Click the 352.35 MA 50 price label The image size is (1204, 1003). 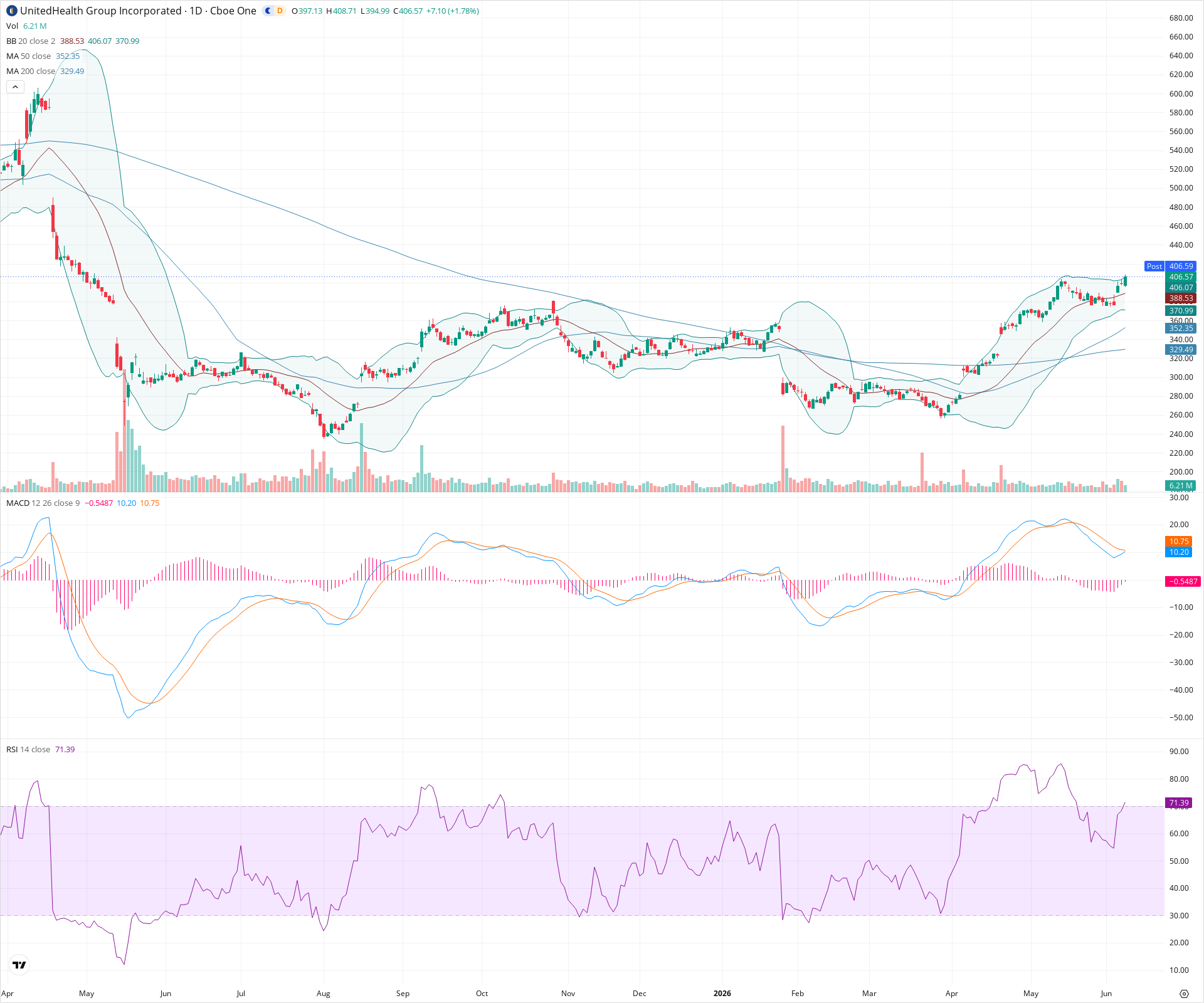click(1181, 328)
